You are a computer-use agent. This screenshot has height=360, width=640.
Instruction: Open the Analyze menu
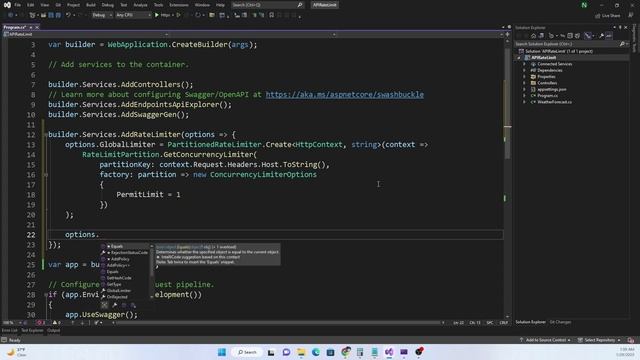pos(140,5)
